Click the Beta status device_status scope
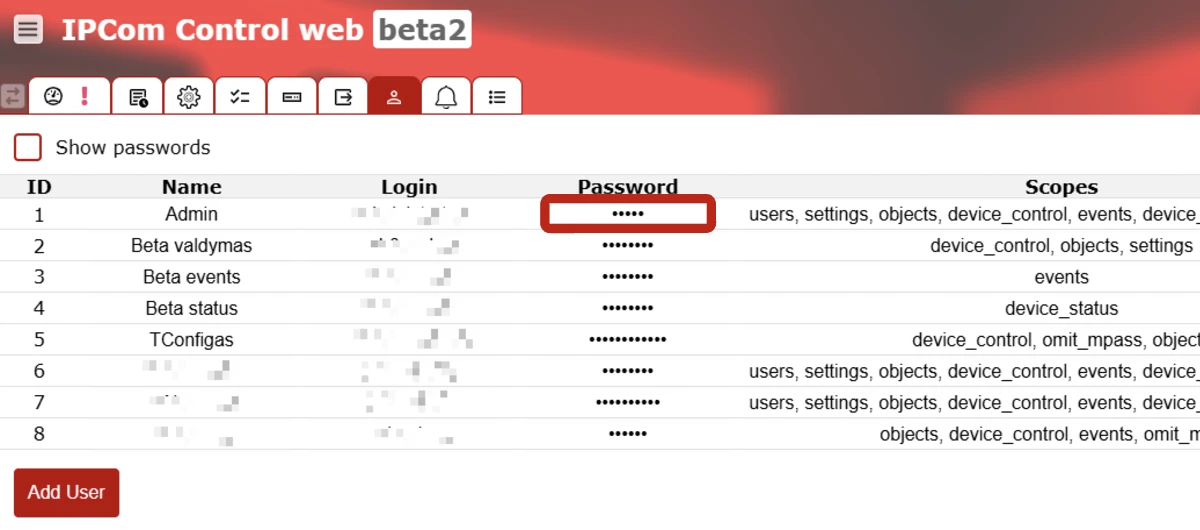Viewport: 1200px width, 530px height. [x=1061, y=309]
